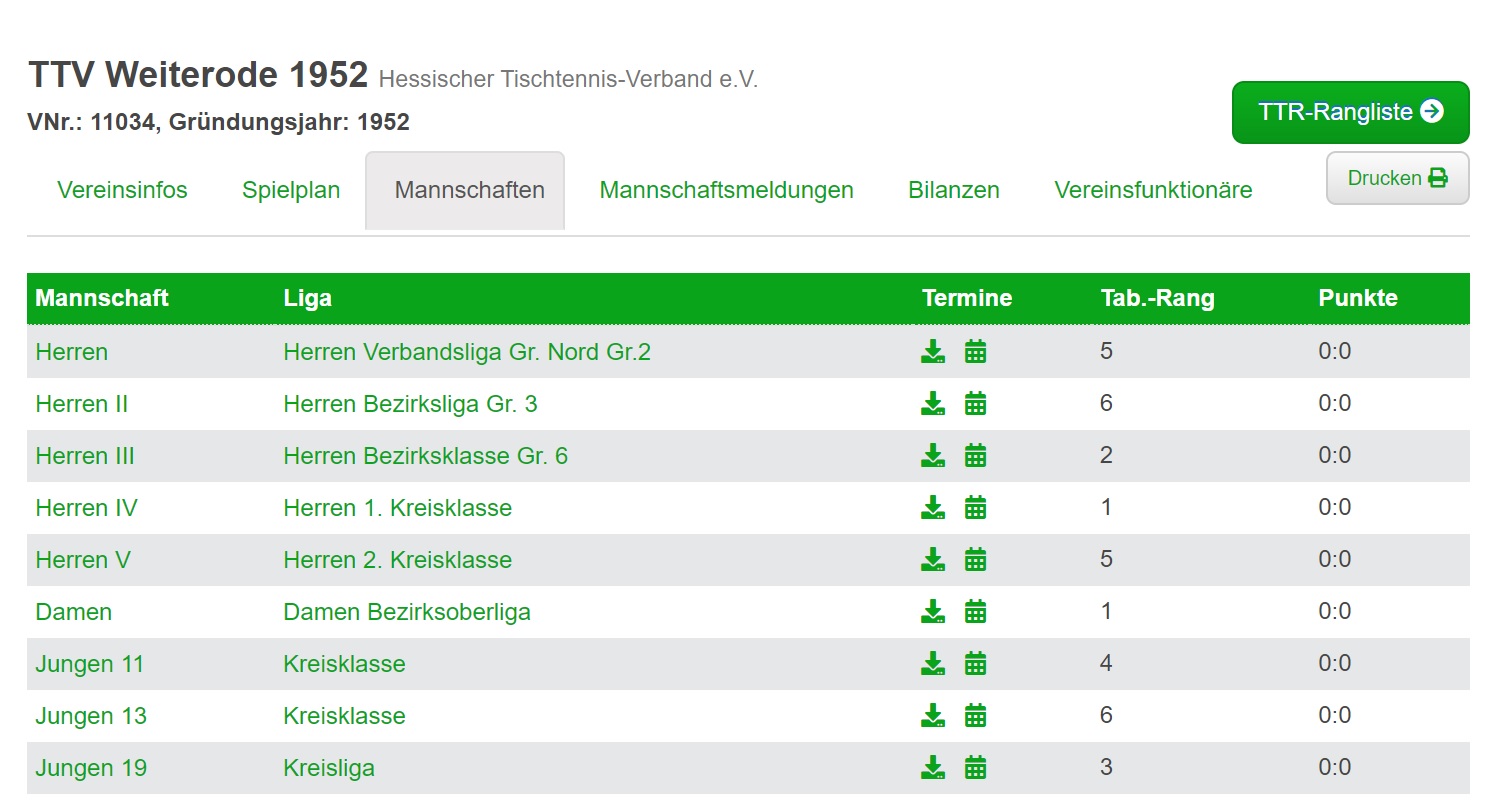The image size is (1493, 812).
Task: Click the TTR-Rangliste button
Action: [x=1350, y=112]
